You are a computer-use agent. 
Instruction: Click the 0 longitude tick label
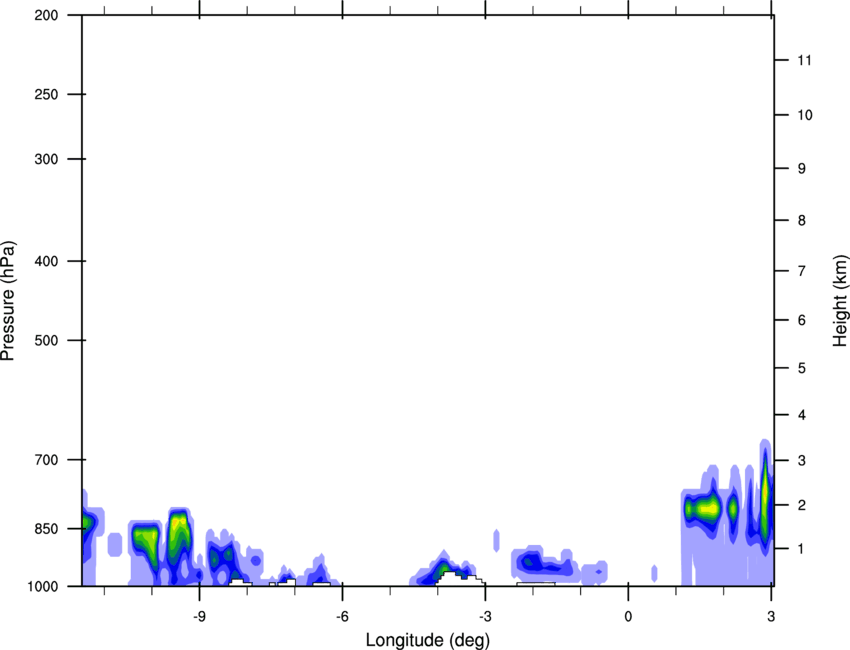click(628, 617)
